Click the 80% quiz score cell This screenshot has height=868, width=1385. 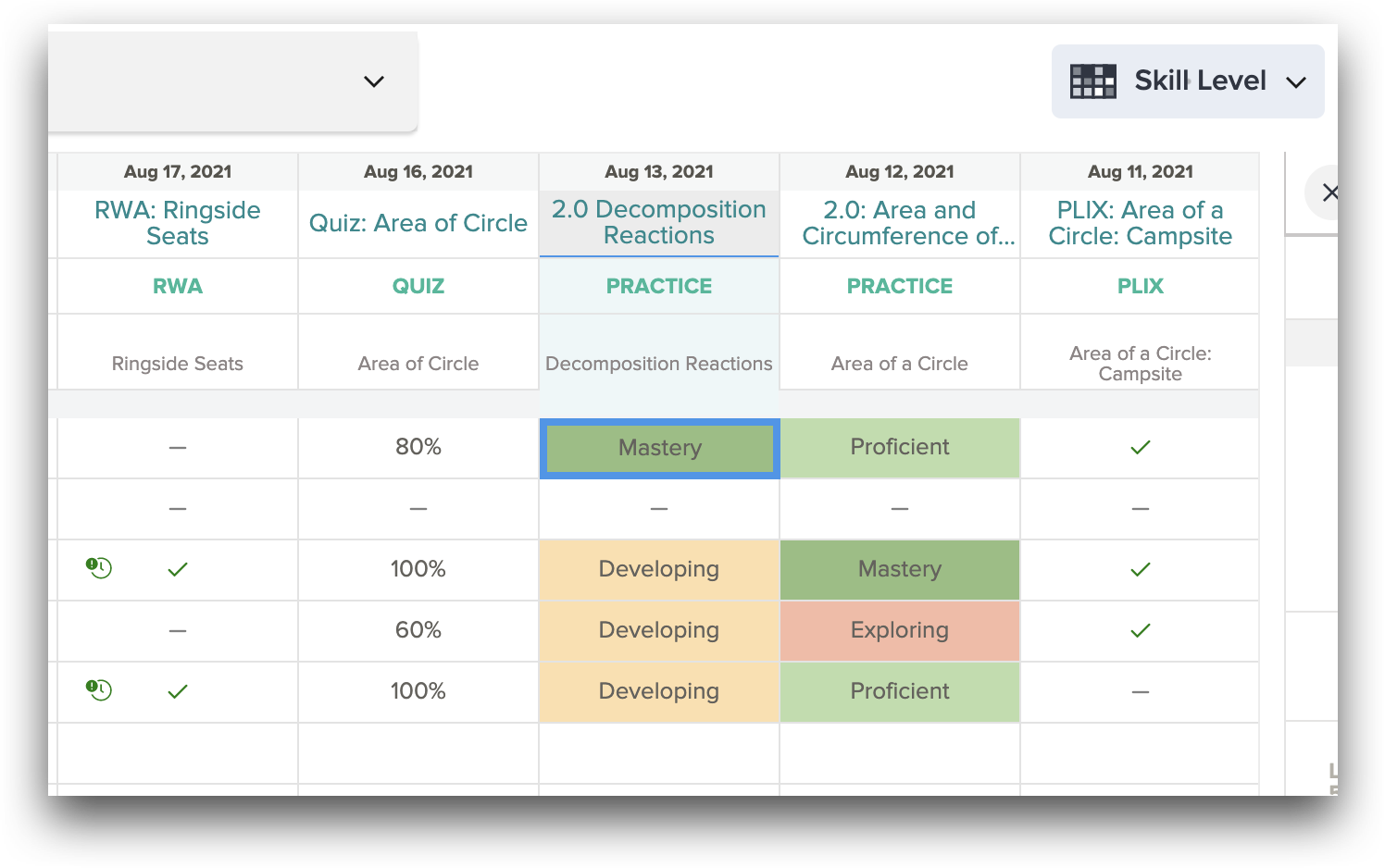(418, 447)
